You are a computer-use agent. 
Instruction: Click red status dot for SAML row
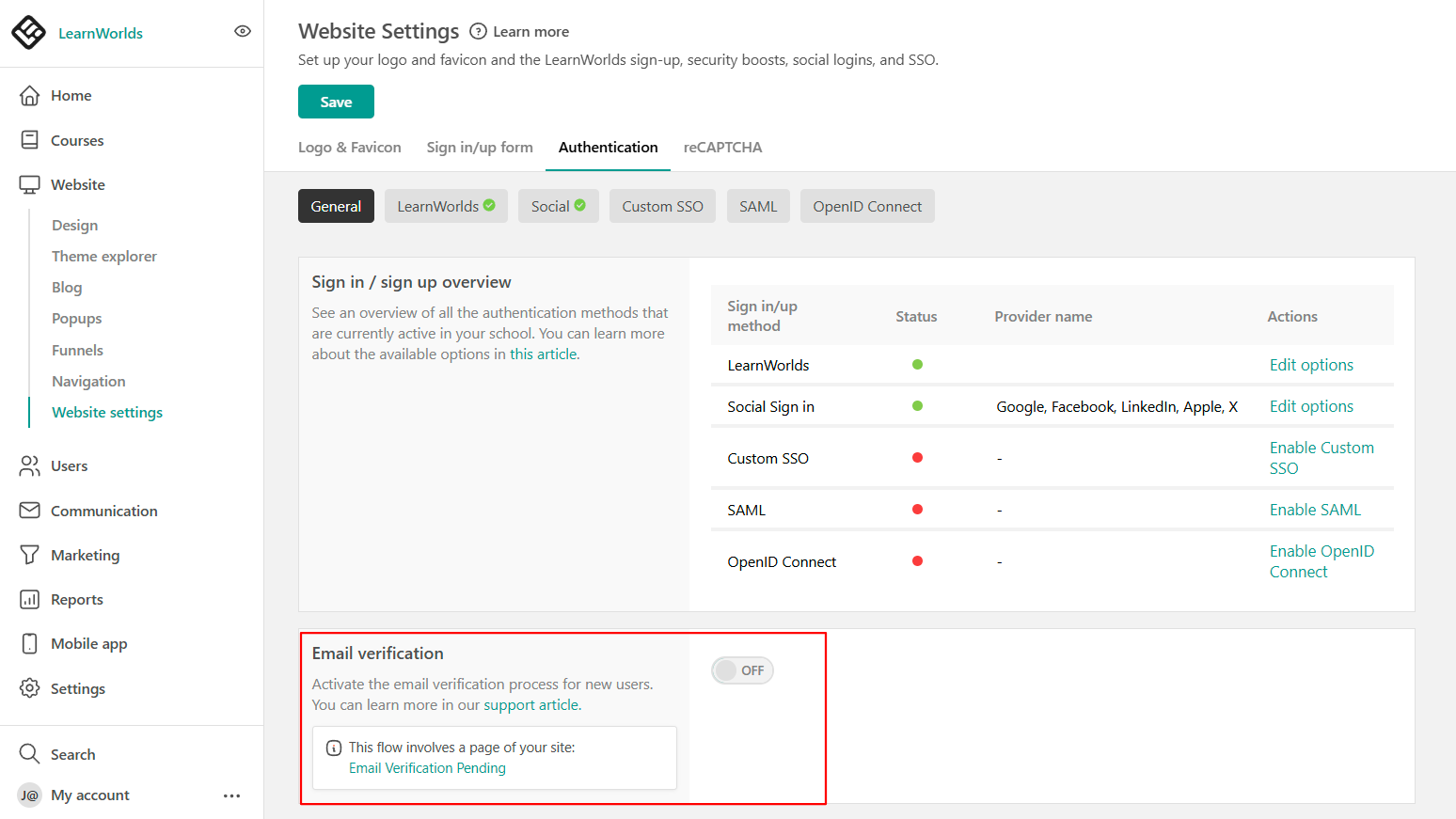tap(917, 509)
